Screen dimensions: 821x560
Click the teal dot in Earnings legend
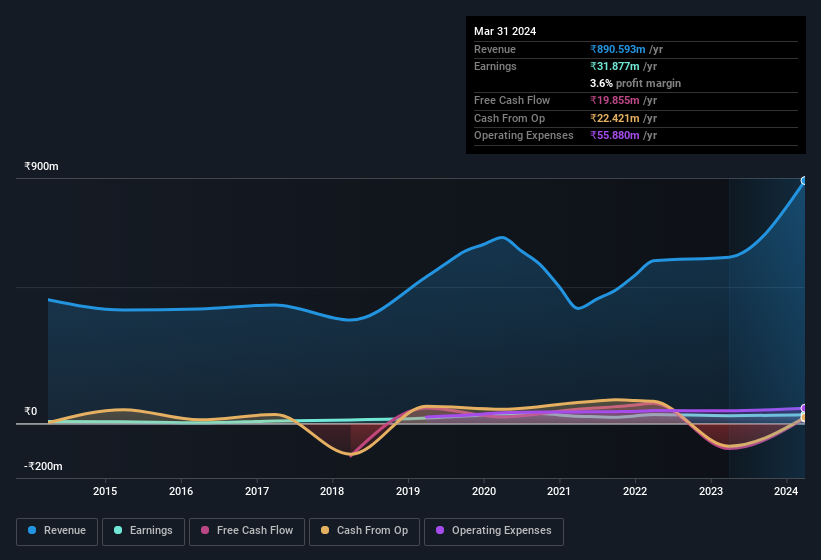coord(118,530)
